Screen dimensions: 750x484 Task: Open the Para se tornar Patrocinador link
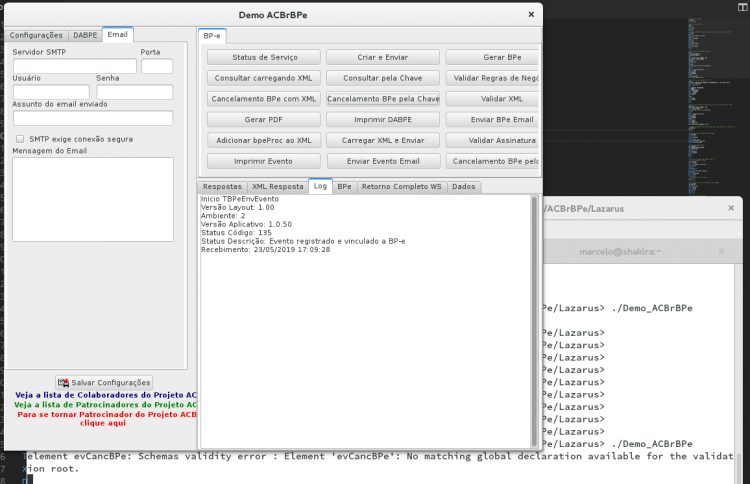[x=107, y=418]
